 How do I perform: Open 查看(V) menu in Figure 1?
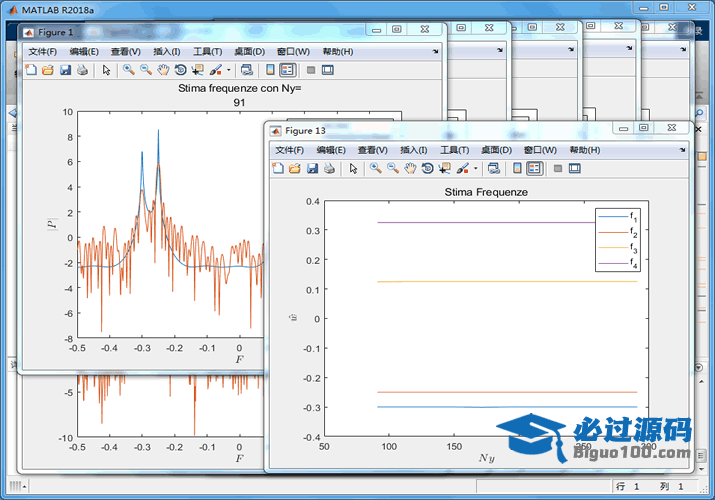pos(126,52)
